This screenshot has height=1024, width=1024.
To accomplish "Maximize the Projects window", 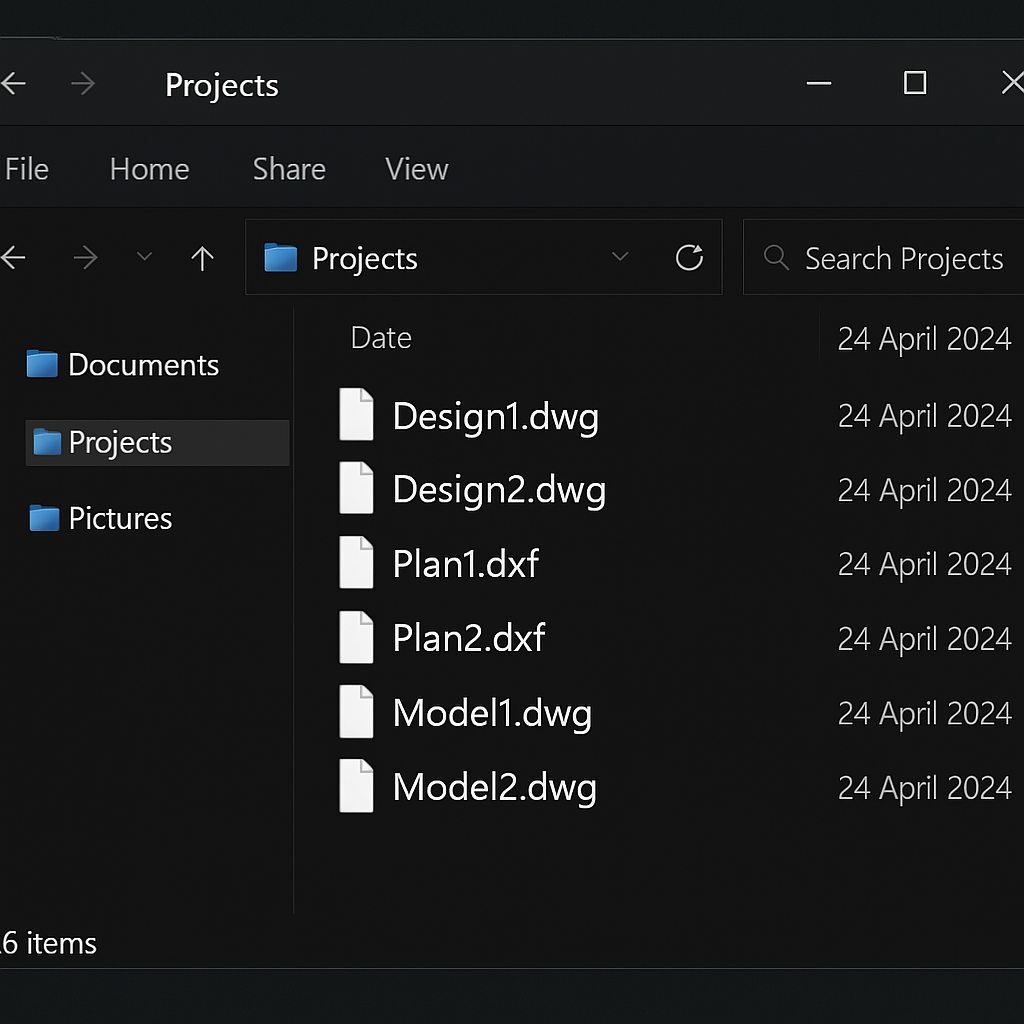I will point(914,83).
